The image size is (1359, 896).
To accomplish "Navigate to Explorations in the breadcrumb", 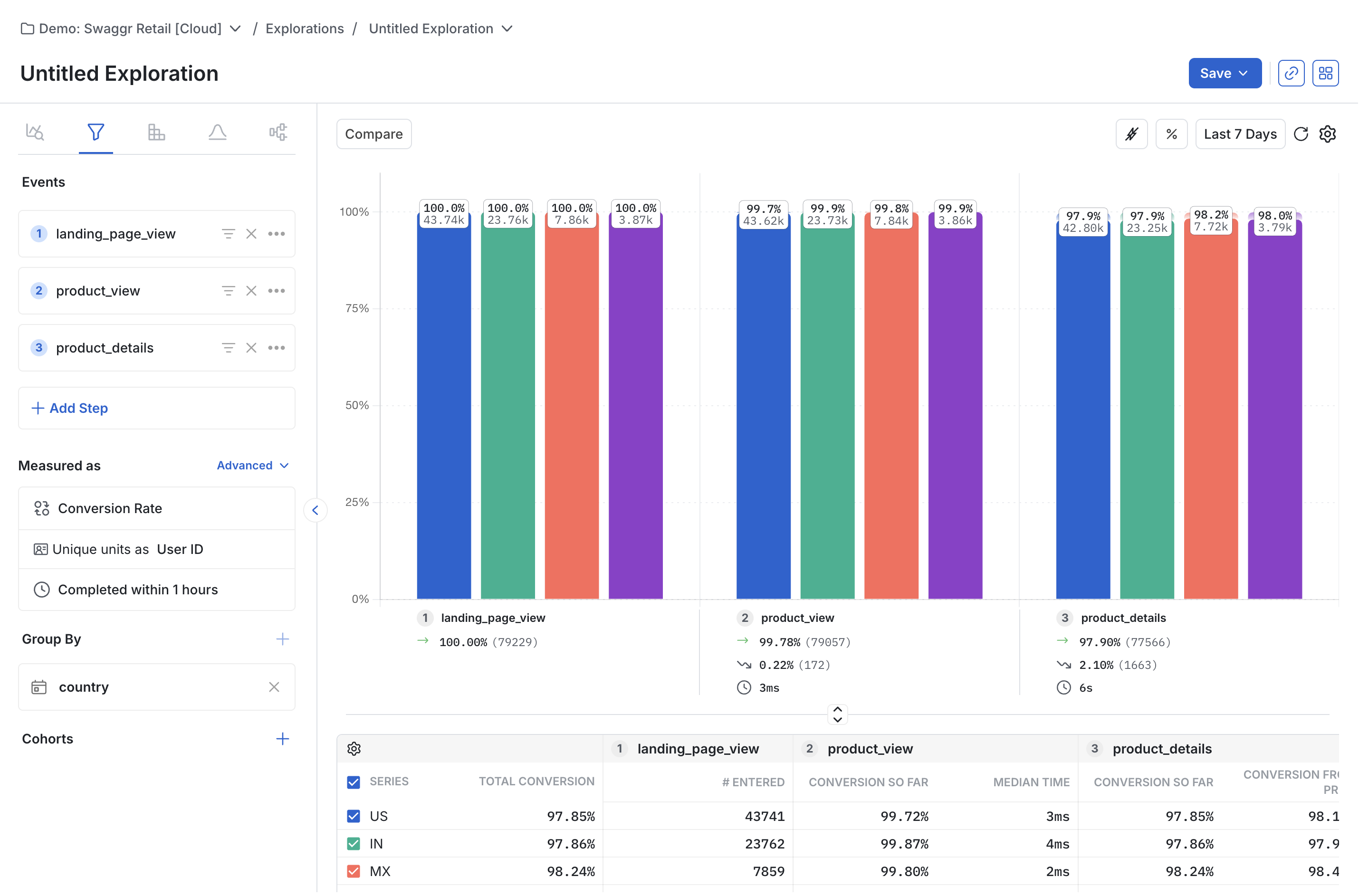I will (x=305, y=29).
